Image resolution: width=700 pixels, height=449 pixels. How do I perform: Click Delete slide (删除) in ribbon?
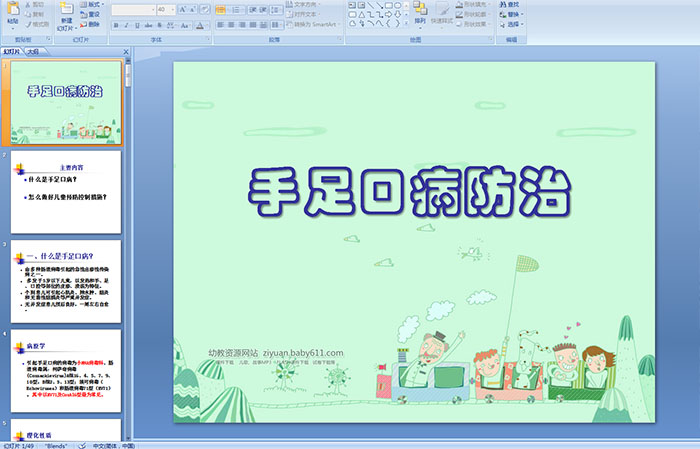90,24
